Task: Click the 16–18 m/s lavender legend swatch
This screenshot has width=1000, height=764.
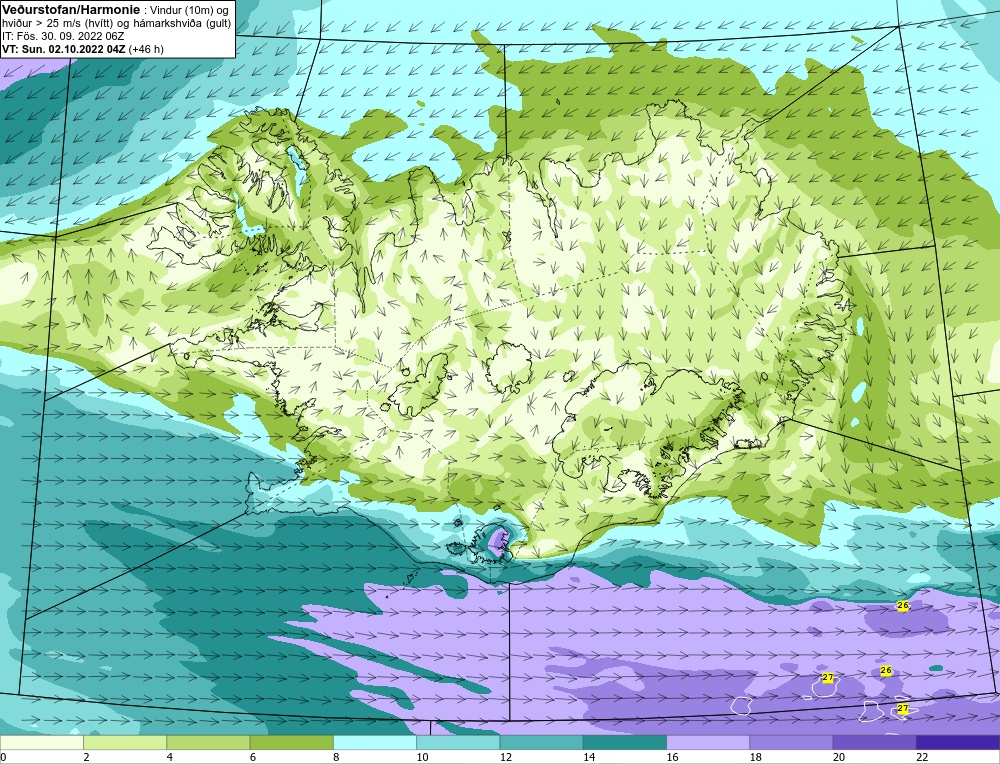Action: pos(708,742)
